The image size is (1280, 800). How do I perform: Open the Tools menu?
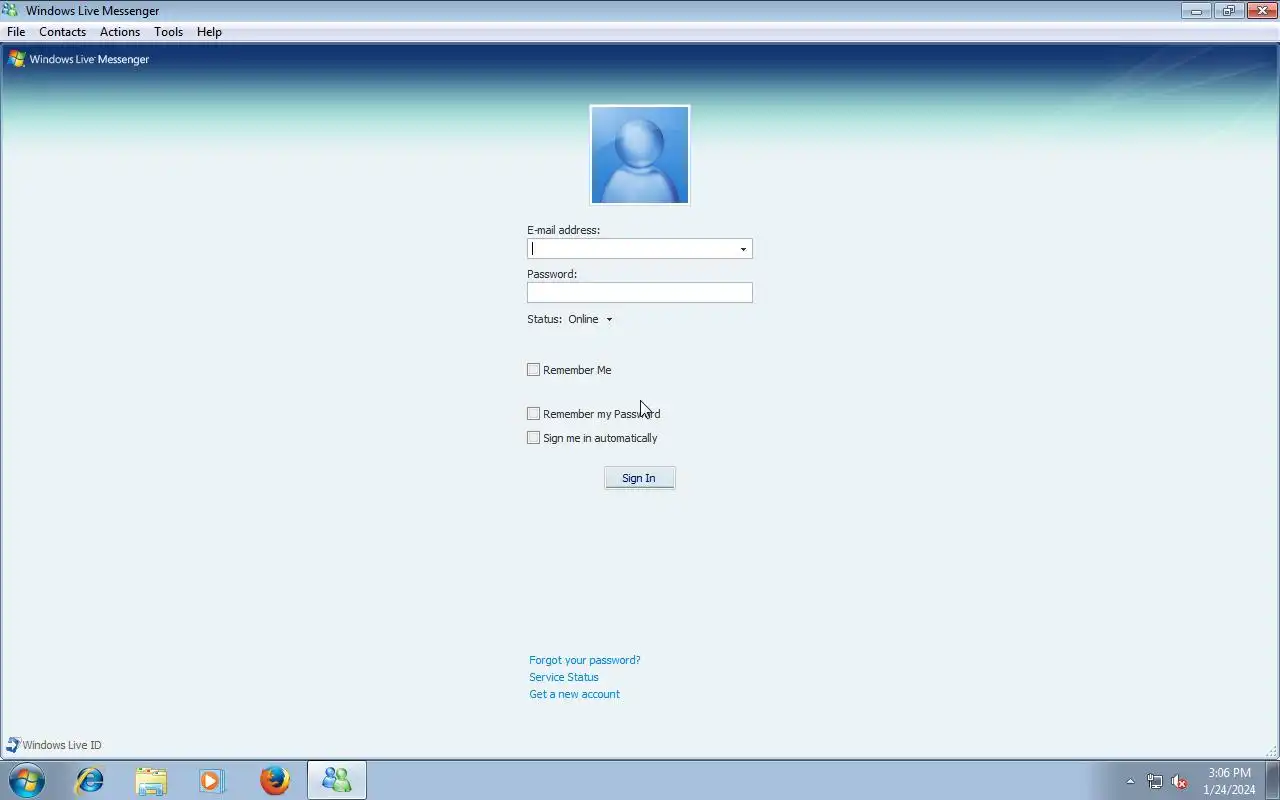coord(168,32)
